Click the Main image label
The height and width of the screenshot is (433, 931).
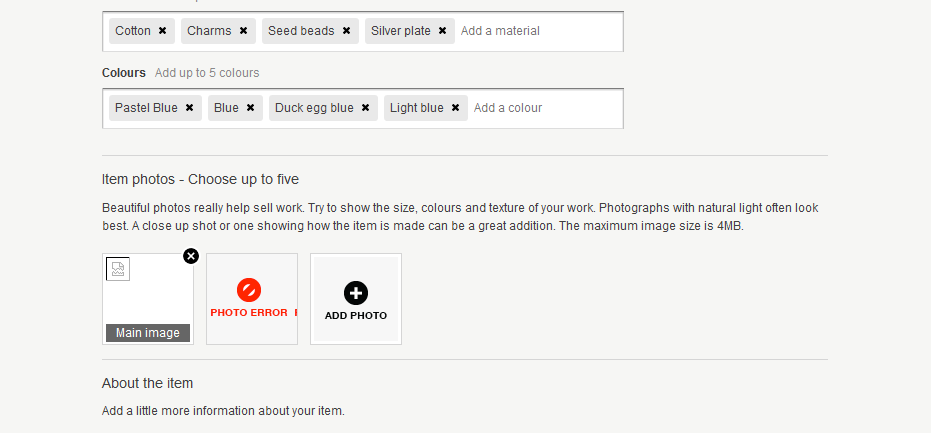click(x=148, y=333)
